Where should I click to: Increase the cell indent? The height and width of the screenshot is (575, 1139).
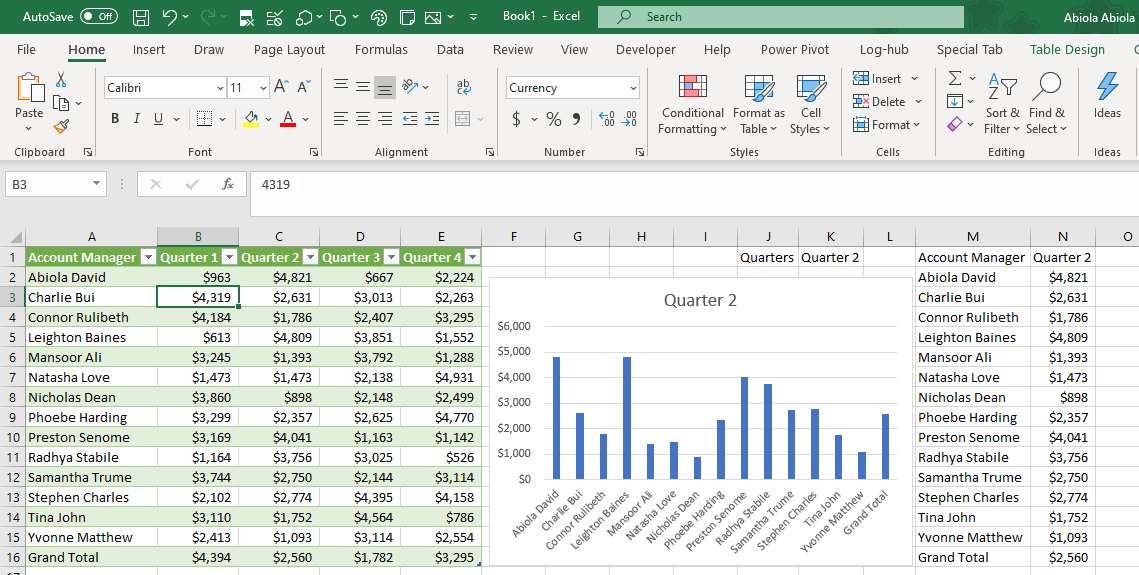[x=431, y=118]
